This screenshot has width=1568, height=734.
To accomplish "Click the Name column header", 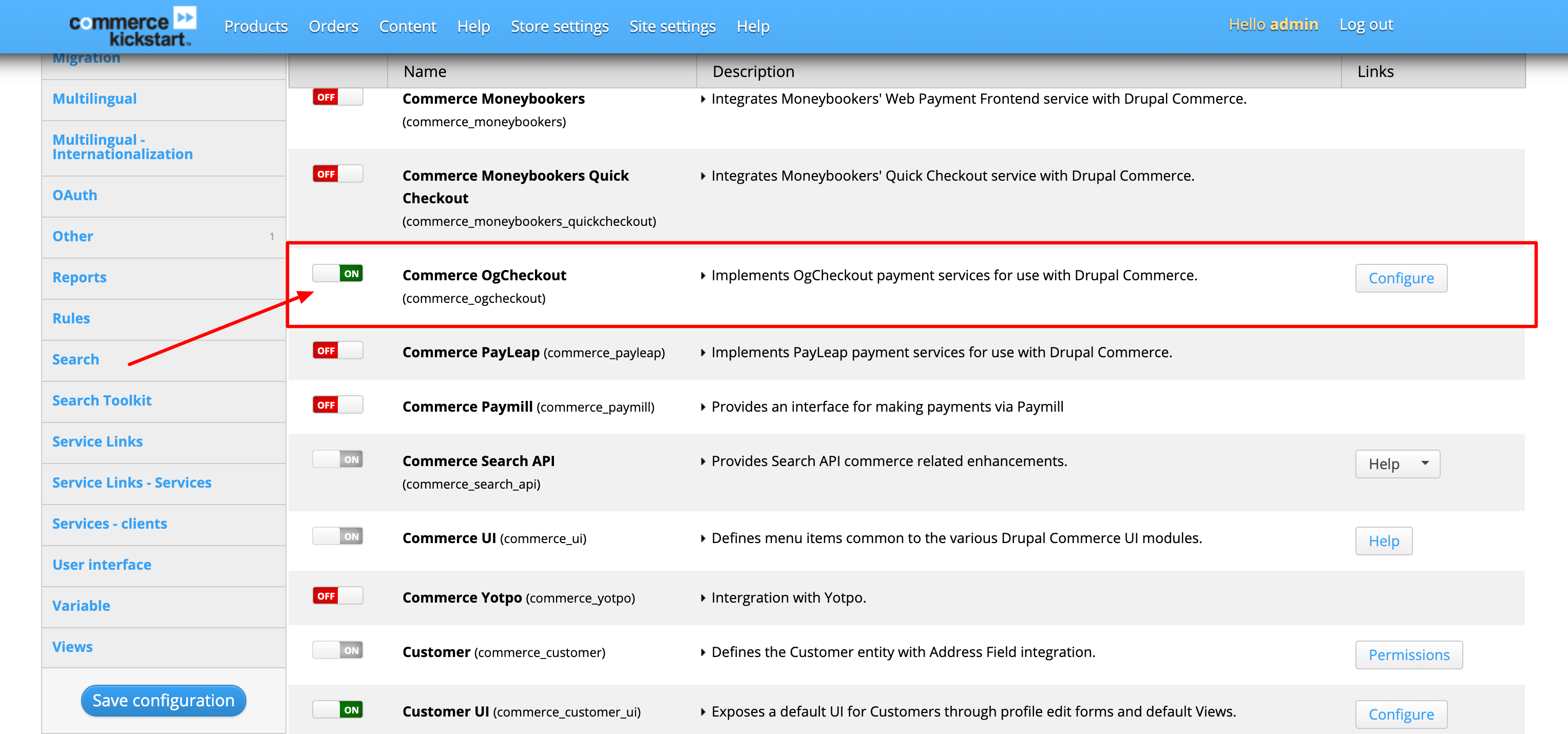I will click(424, 71).
